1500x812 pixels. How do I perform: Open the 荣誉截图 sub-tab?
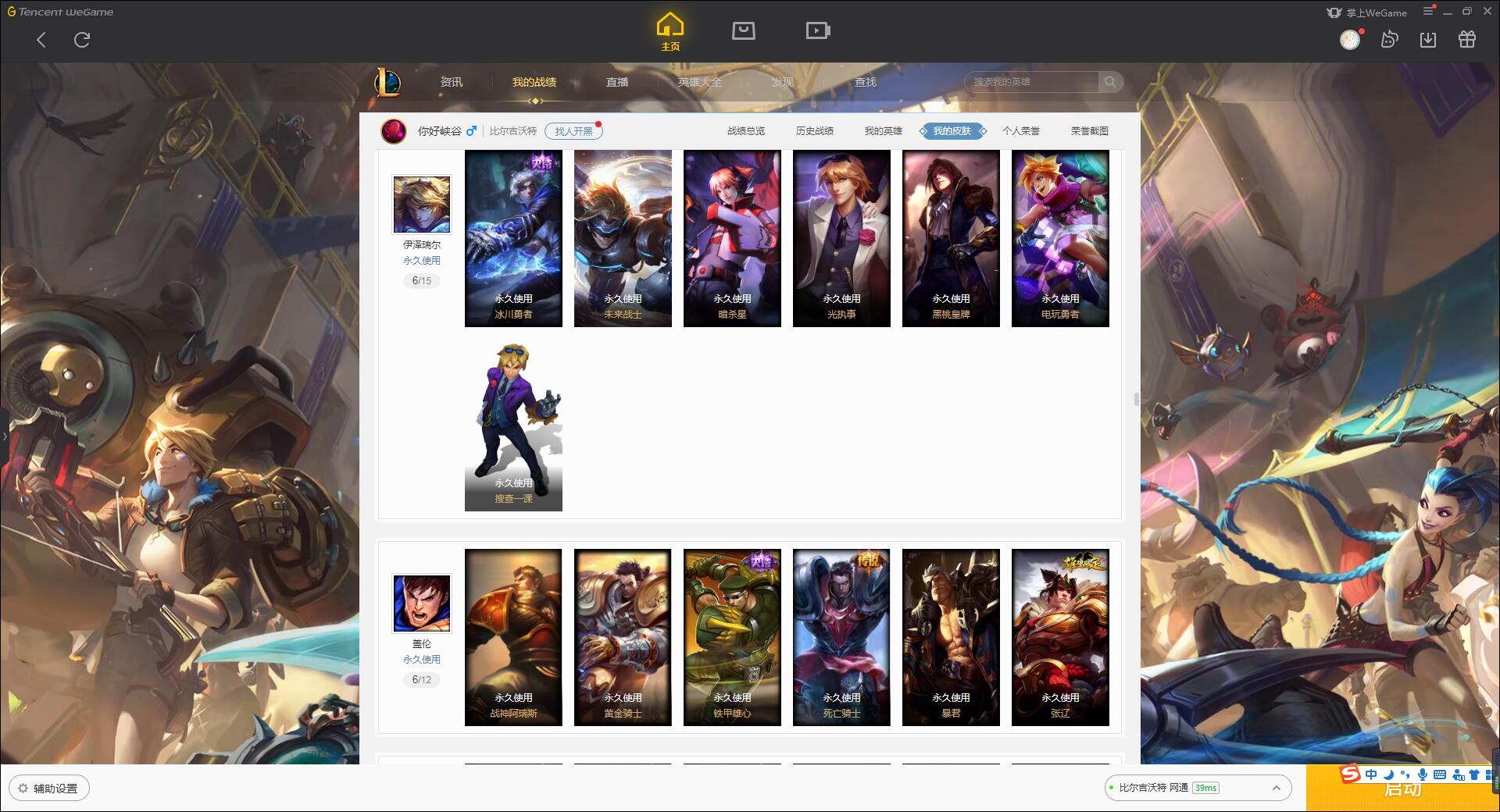(1090, 131)
